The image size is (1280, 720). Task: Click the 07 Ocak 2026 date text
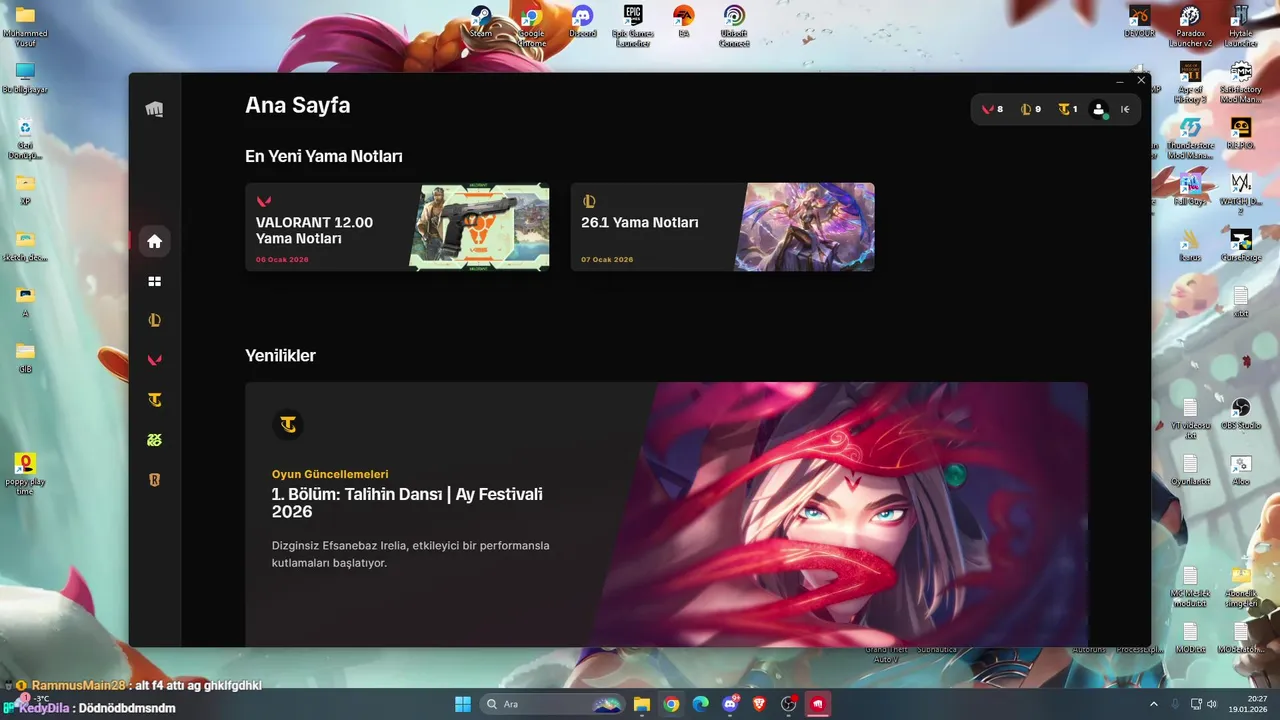click(607, 260)
